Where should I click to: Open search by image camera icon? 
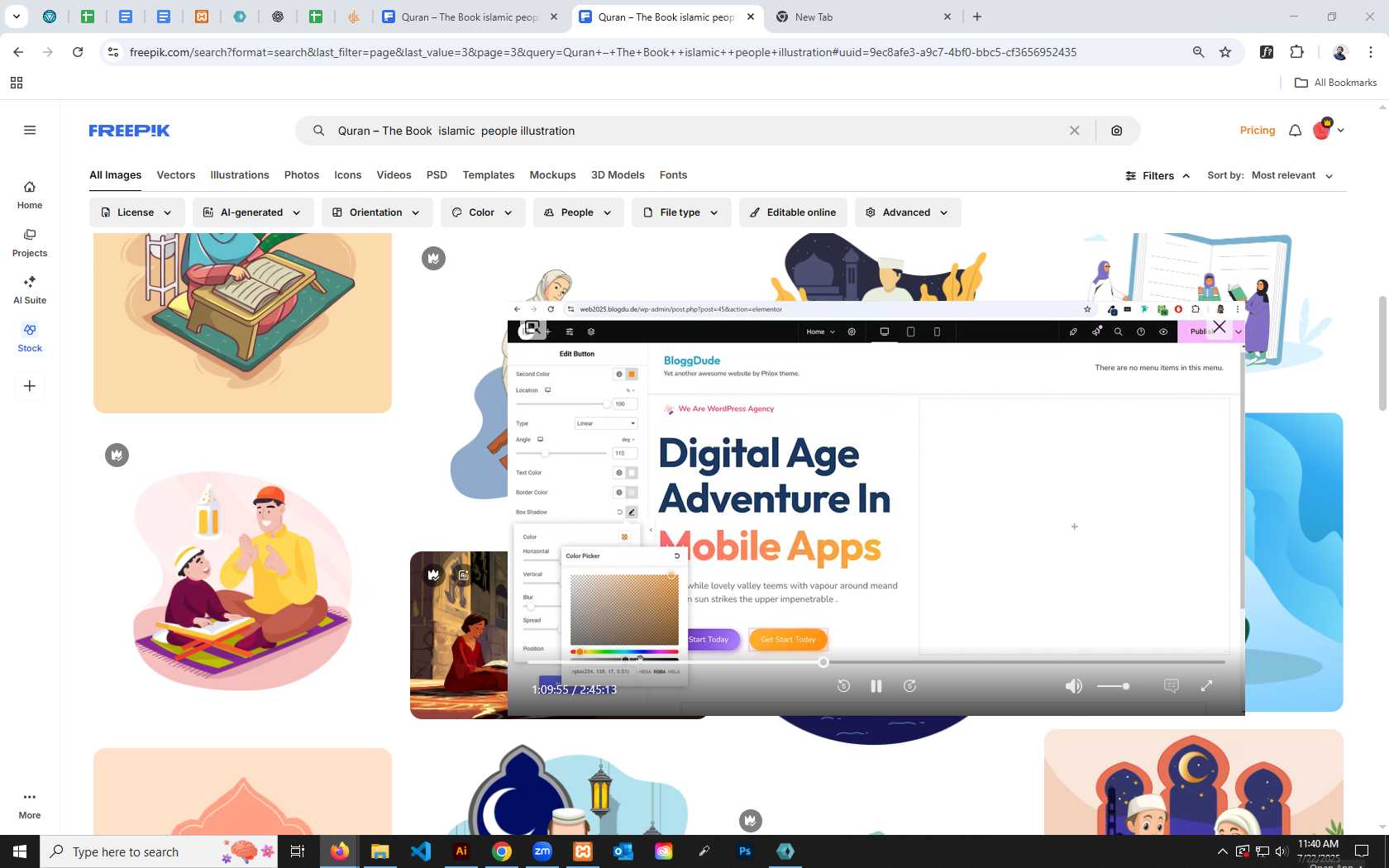(x=1116, y=131)
